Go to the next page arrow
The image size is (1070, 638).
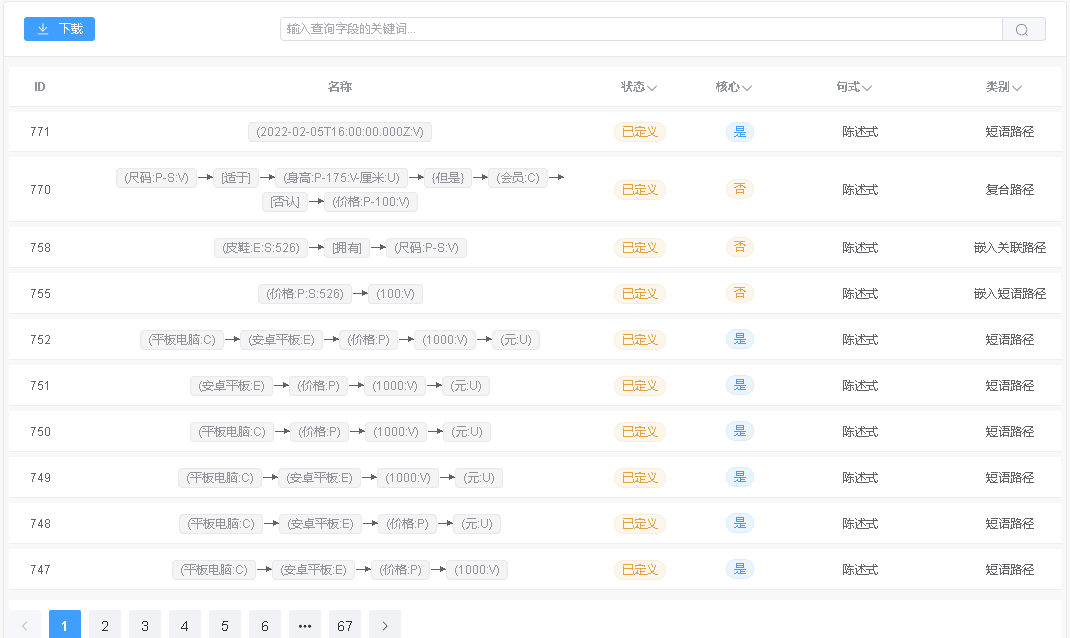click(385, 626)
